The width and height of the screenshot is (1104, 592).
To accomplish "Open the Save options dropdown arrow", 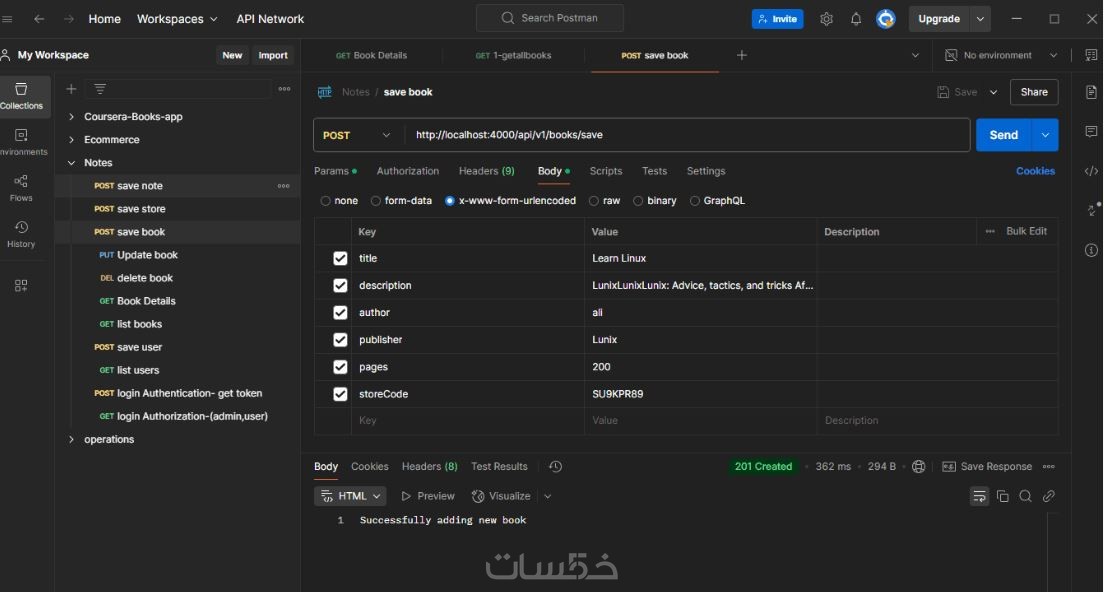I will (x=993, y=92).
